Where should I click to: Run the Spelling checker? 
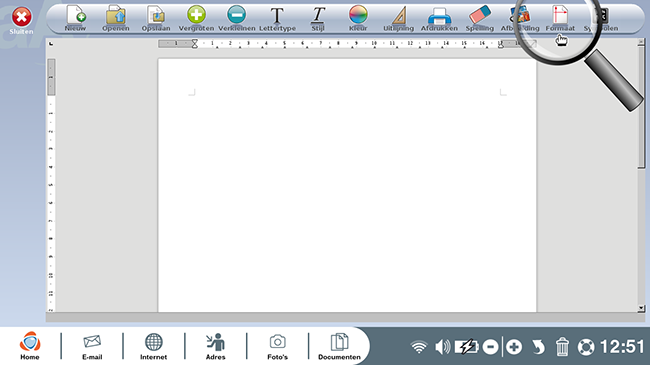coord(480,19)
